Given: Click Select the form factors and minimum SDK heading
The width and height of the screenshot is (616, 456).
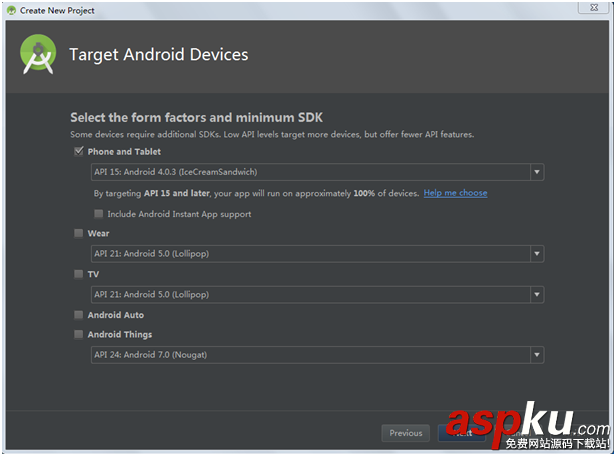Looking at the screenshot, I should click(196, 117).
